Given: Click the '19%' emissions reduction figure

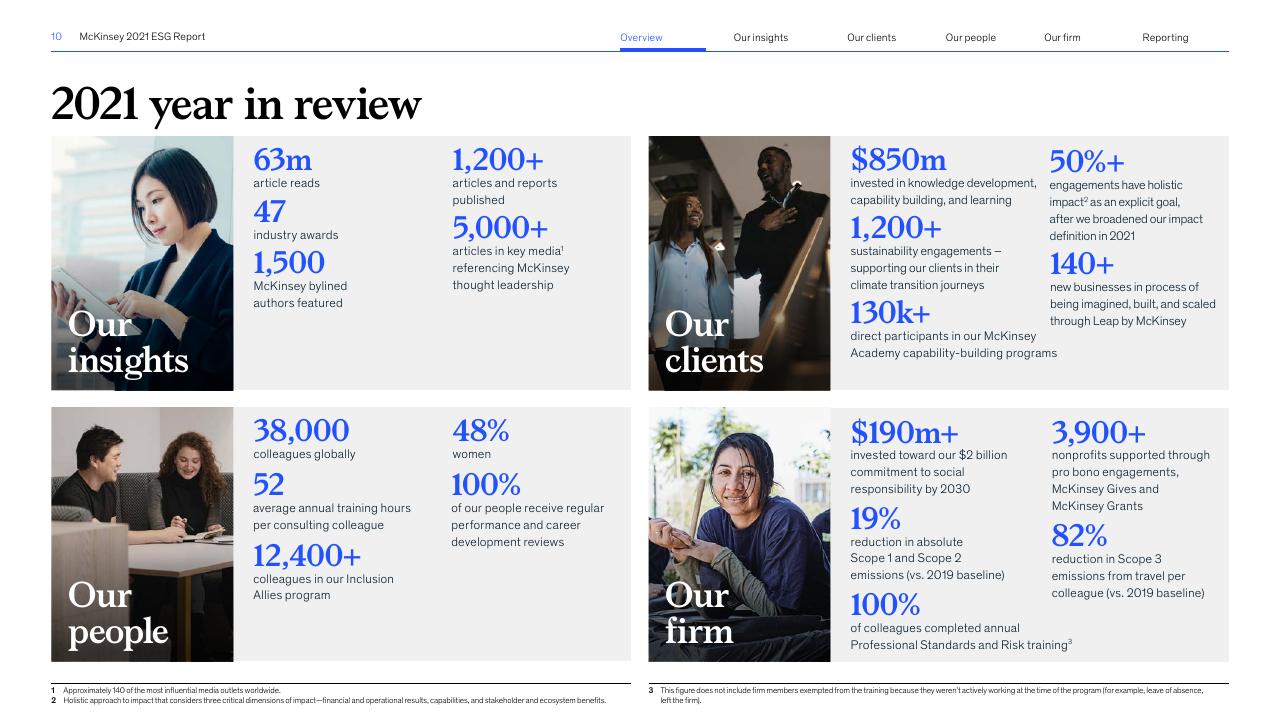Looking at the screenshot, I should 876,518.
